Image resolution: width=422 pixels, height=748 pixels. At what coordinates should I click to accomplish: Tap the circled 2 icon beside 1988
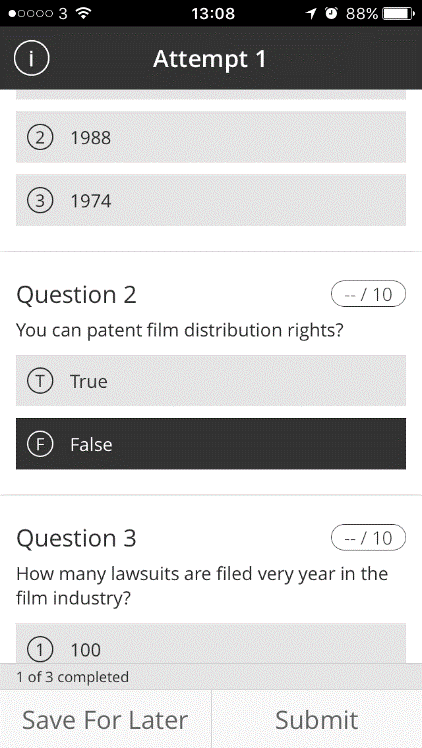[x=40, y=138]
